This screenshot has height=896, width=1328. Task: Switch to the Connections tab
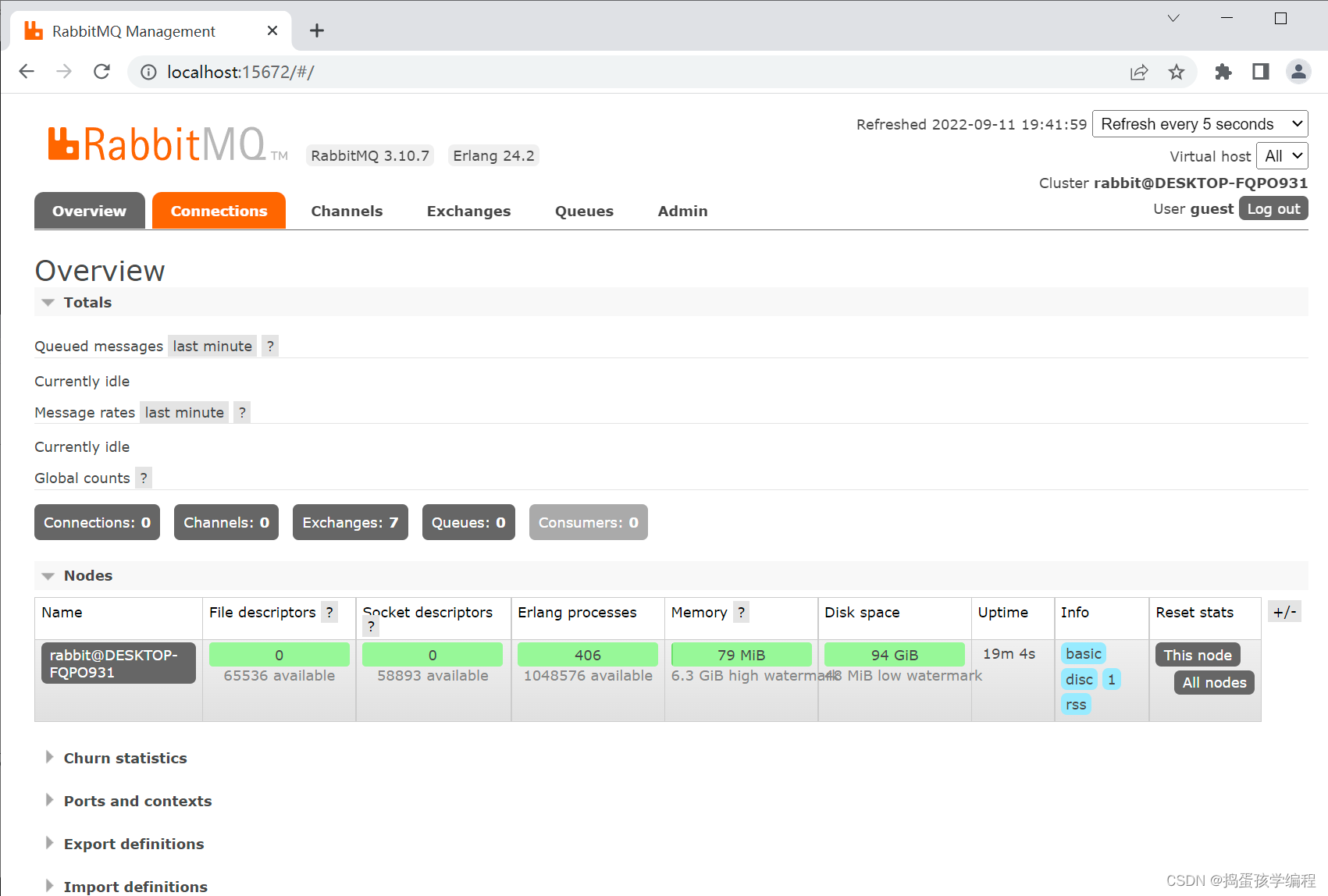click(x=219, y=211)
